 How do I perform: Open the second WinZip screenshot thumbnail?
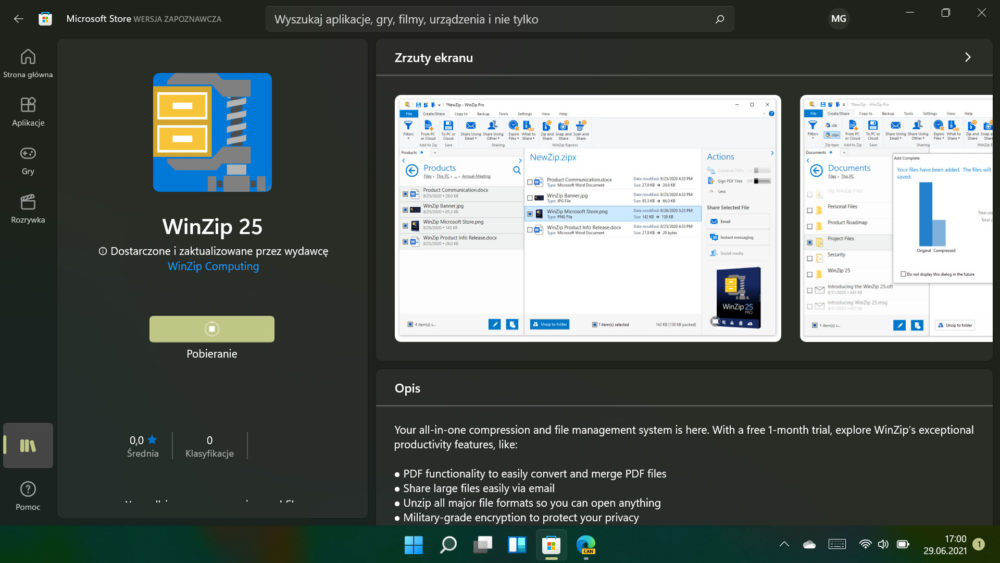(x=896, y=218)
